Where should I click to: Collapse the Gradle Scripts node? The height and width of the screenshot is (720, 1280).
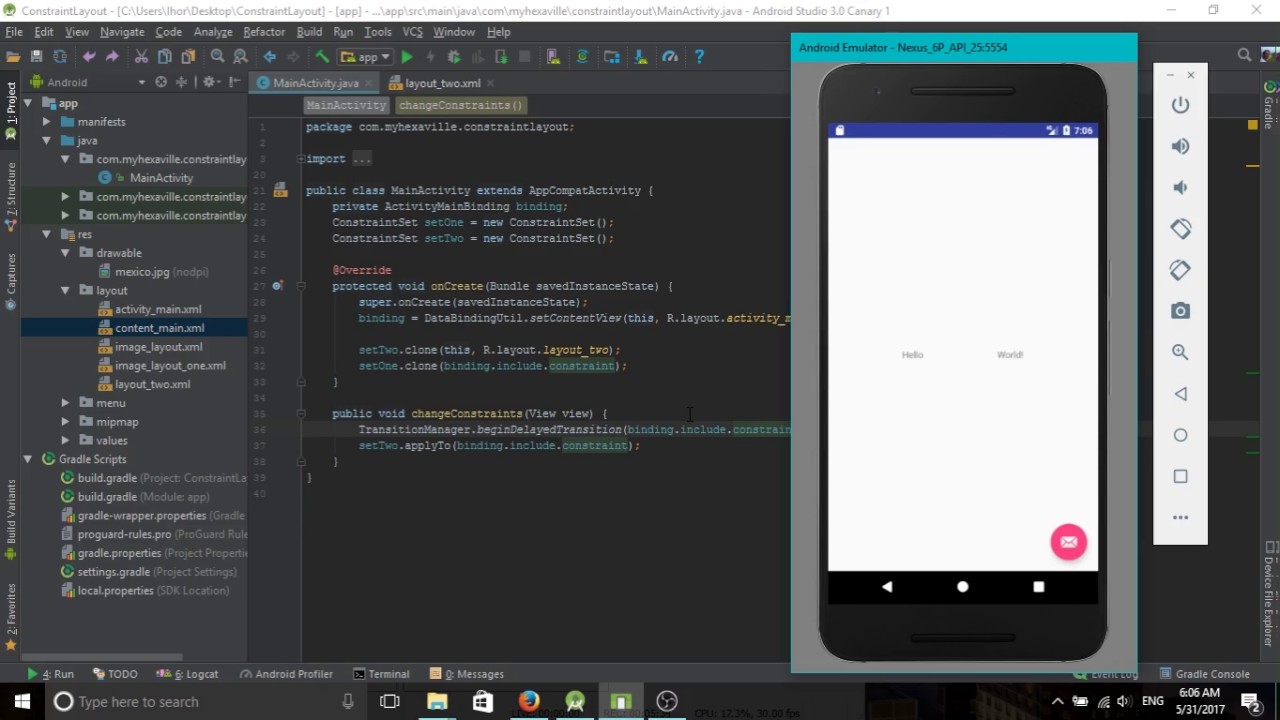pos(28,459)
